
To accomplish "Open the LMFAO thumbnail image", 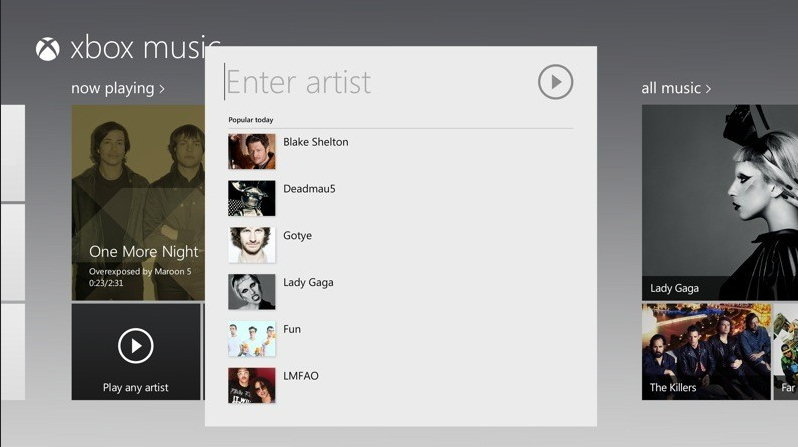I will (251, 385).
